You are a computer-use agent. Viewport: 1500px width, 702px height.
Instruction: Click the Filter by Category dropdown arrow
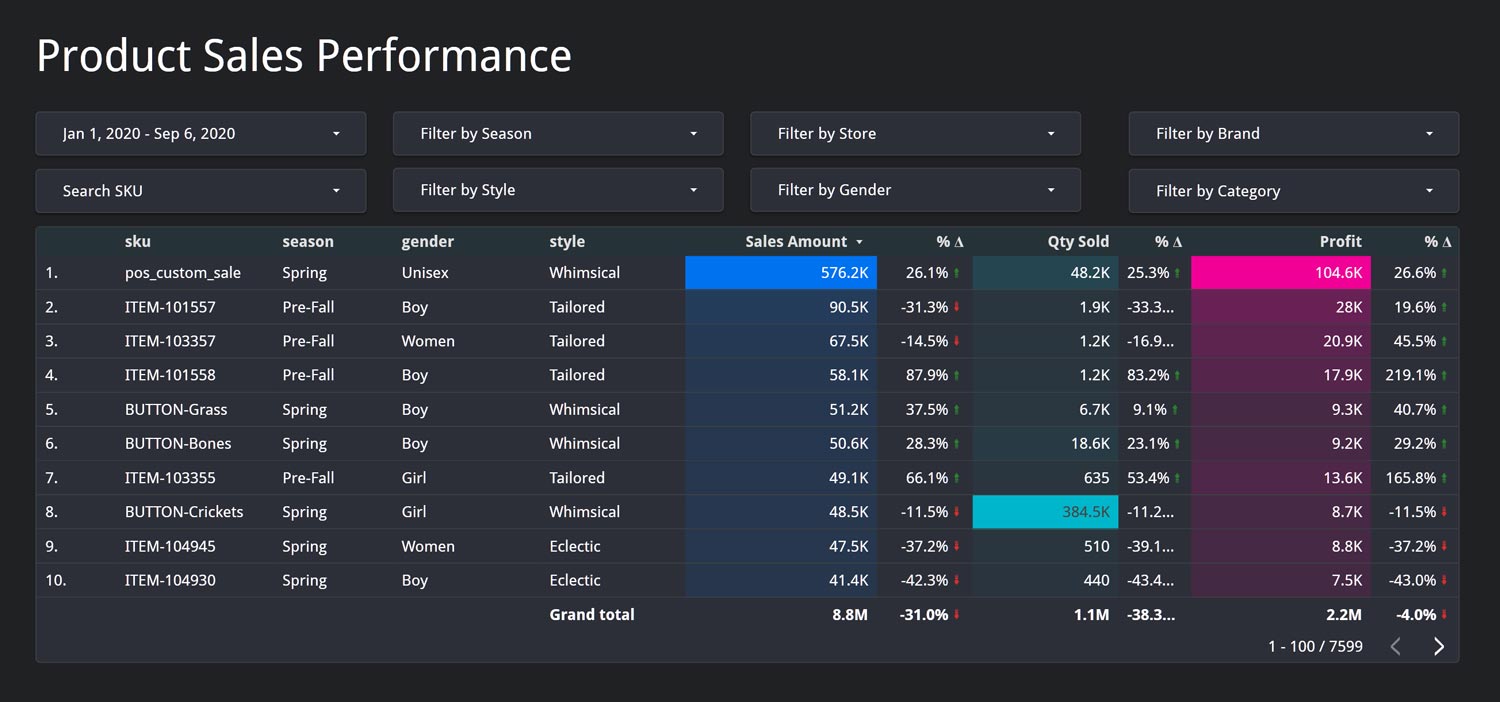point(1429,191)
